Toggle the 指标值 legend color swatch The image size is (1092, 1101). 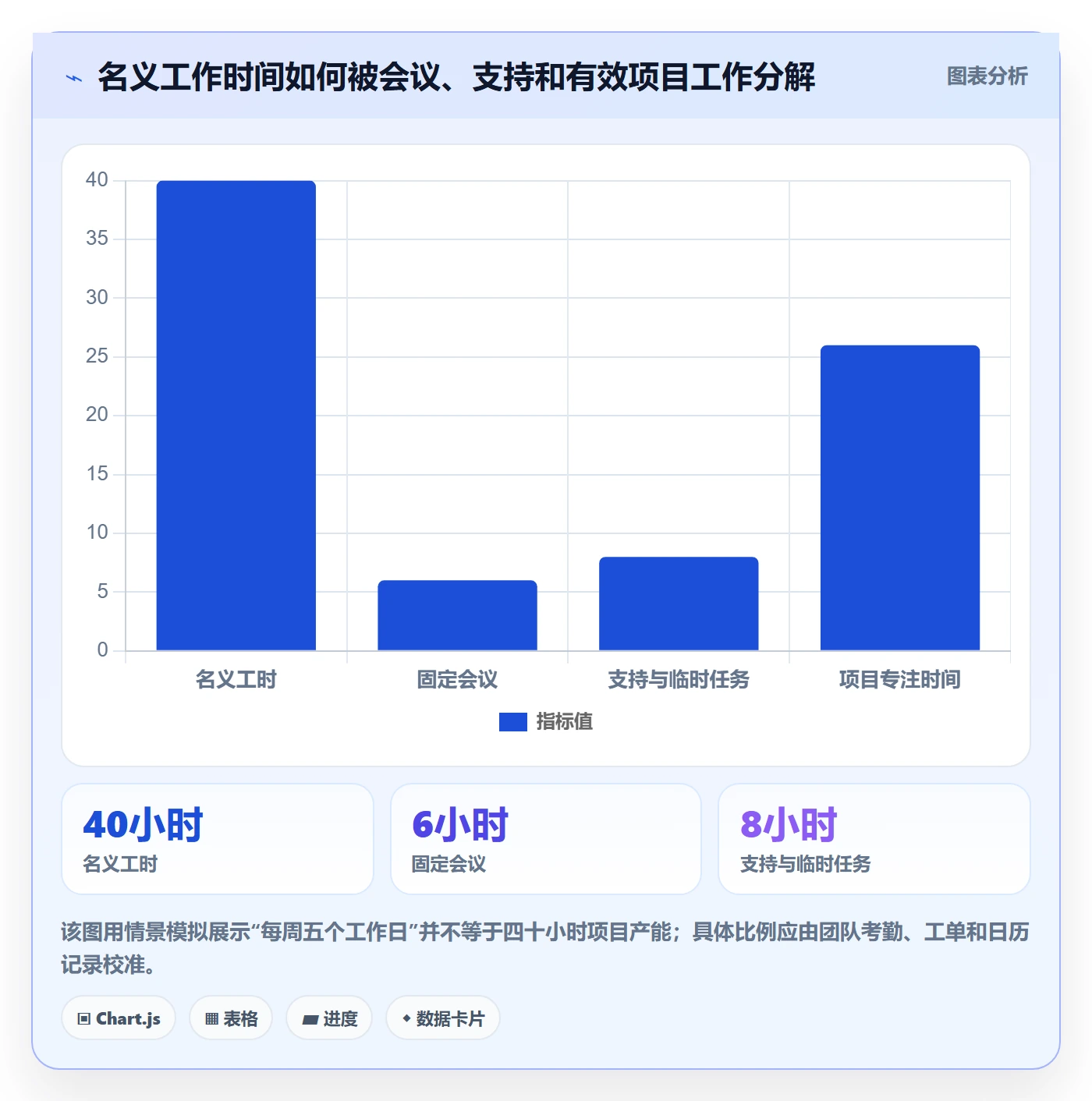[512, 722]
